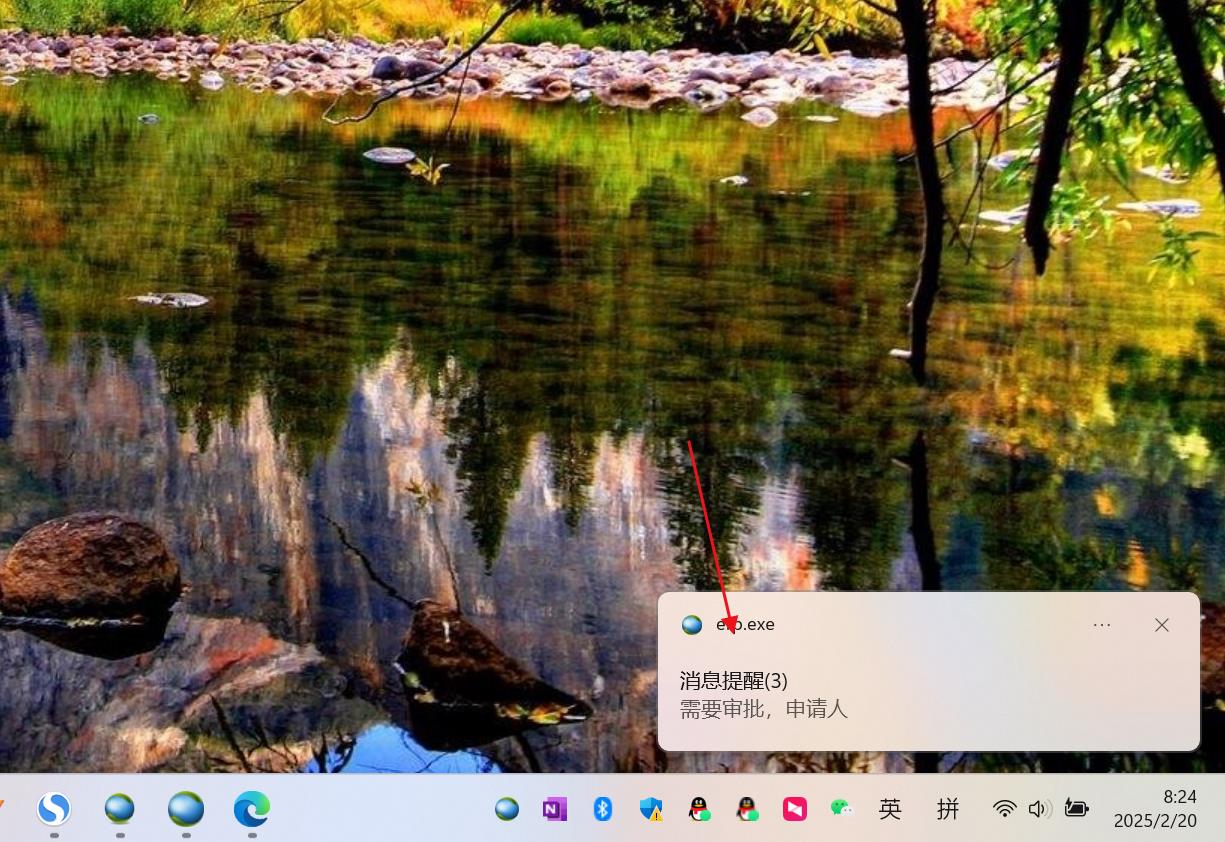Open the globe app directly left of Edge

186,808
